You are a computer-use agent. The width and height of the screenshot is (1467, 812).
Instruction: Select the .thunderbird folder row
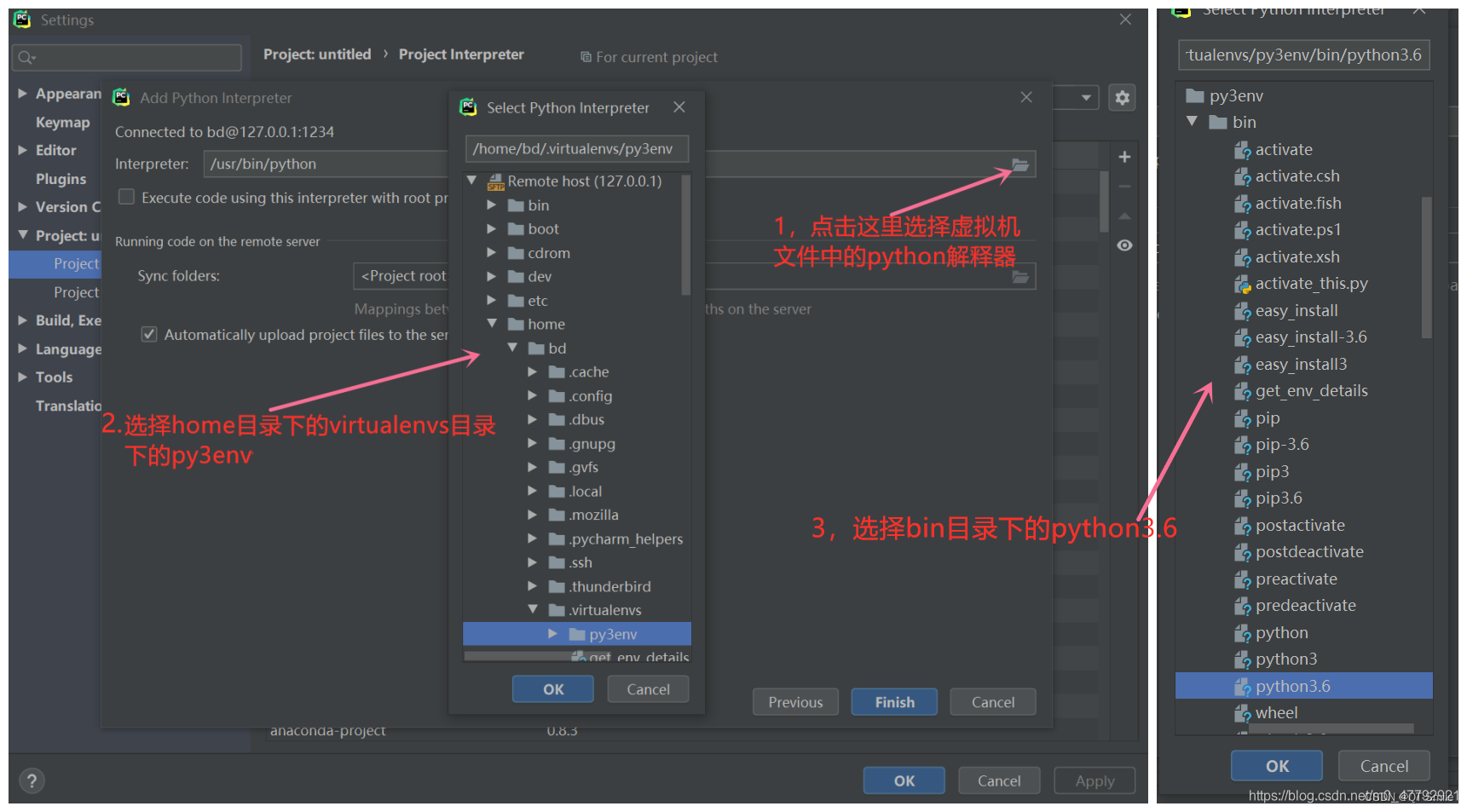pos(577,586)
